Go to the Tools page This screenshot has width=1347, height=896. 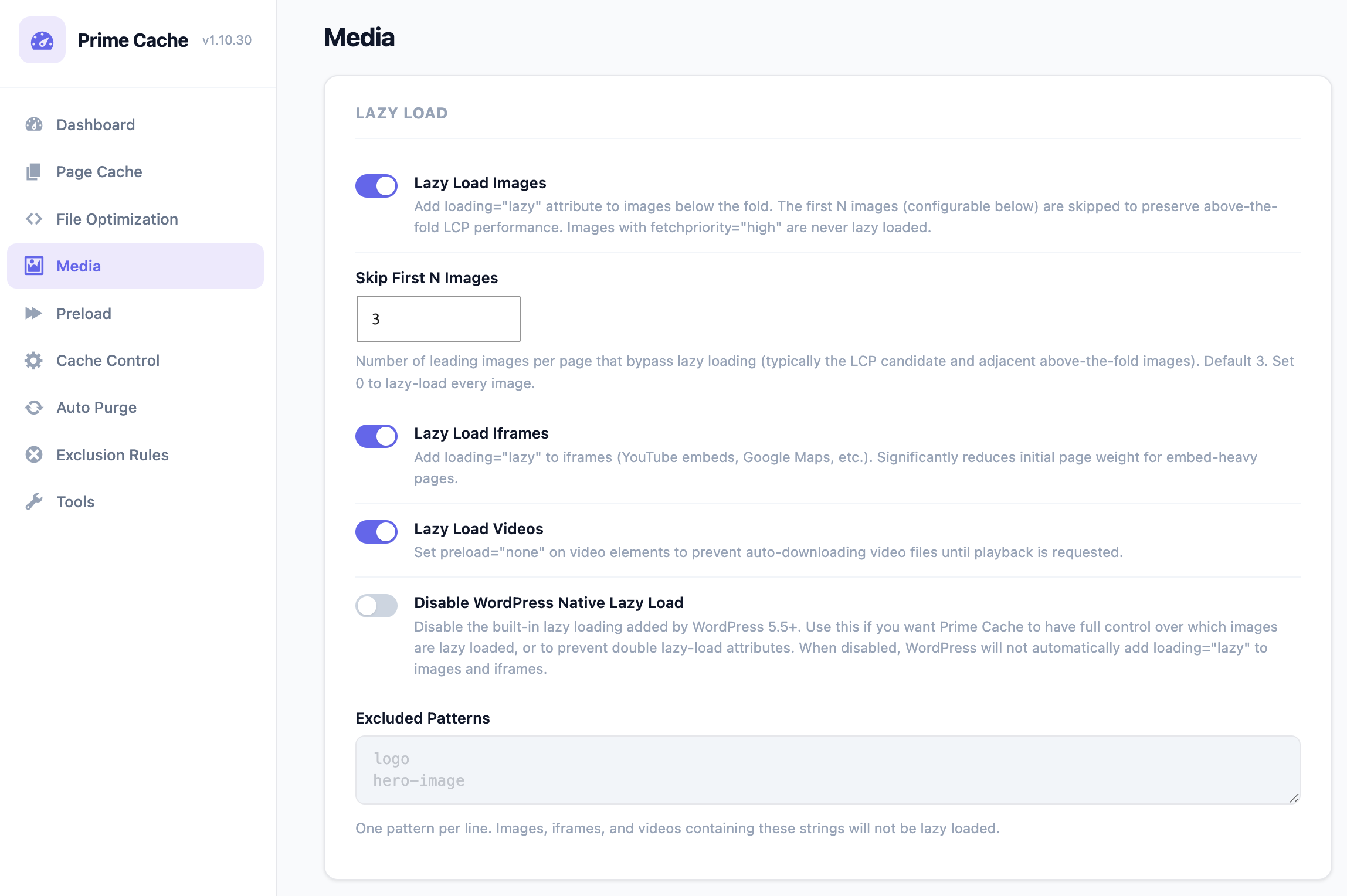135,501
